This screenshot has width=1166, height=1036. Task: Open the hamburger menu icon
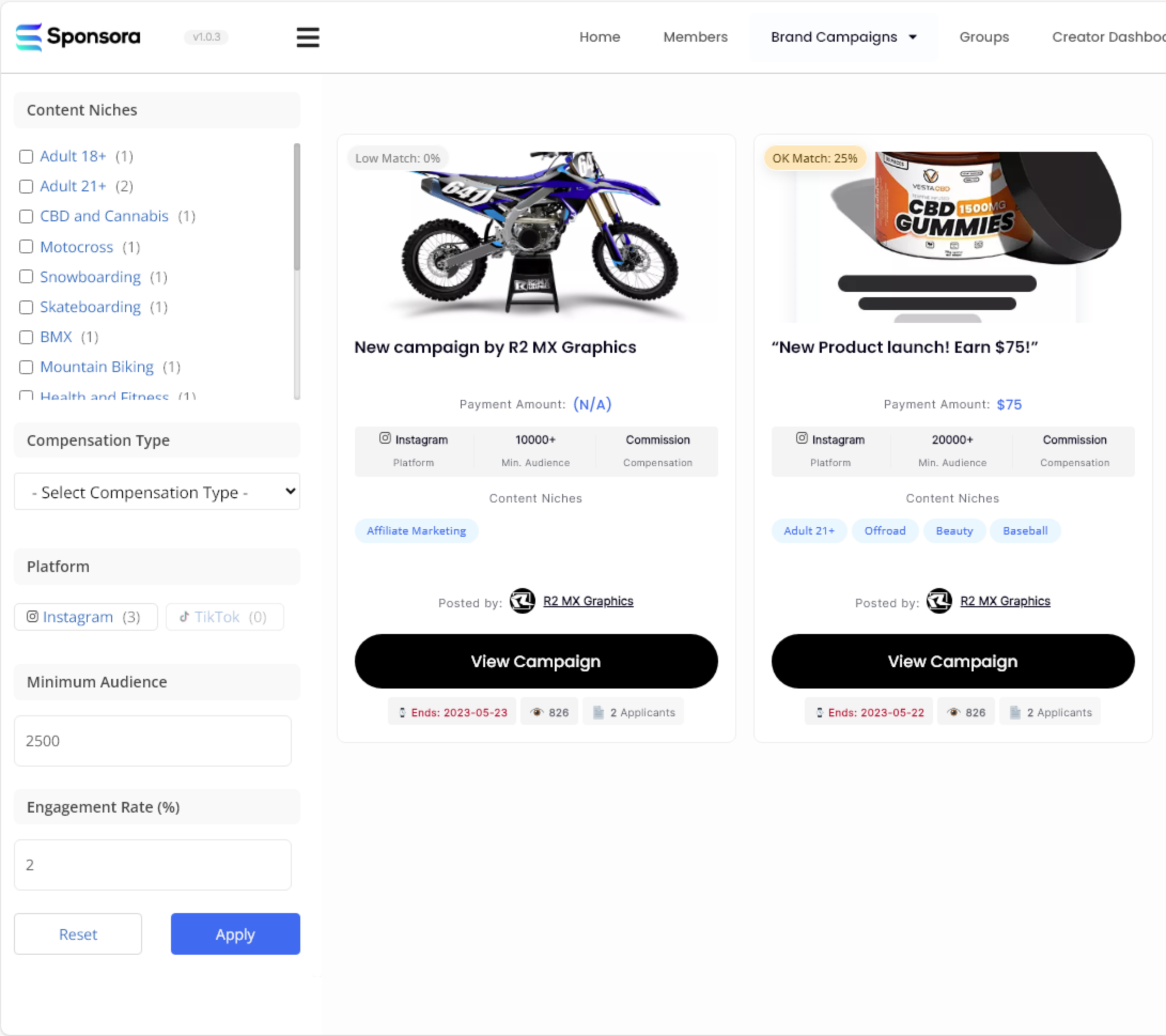(308, 37)
